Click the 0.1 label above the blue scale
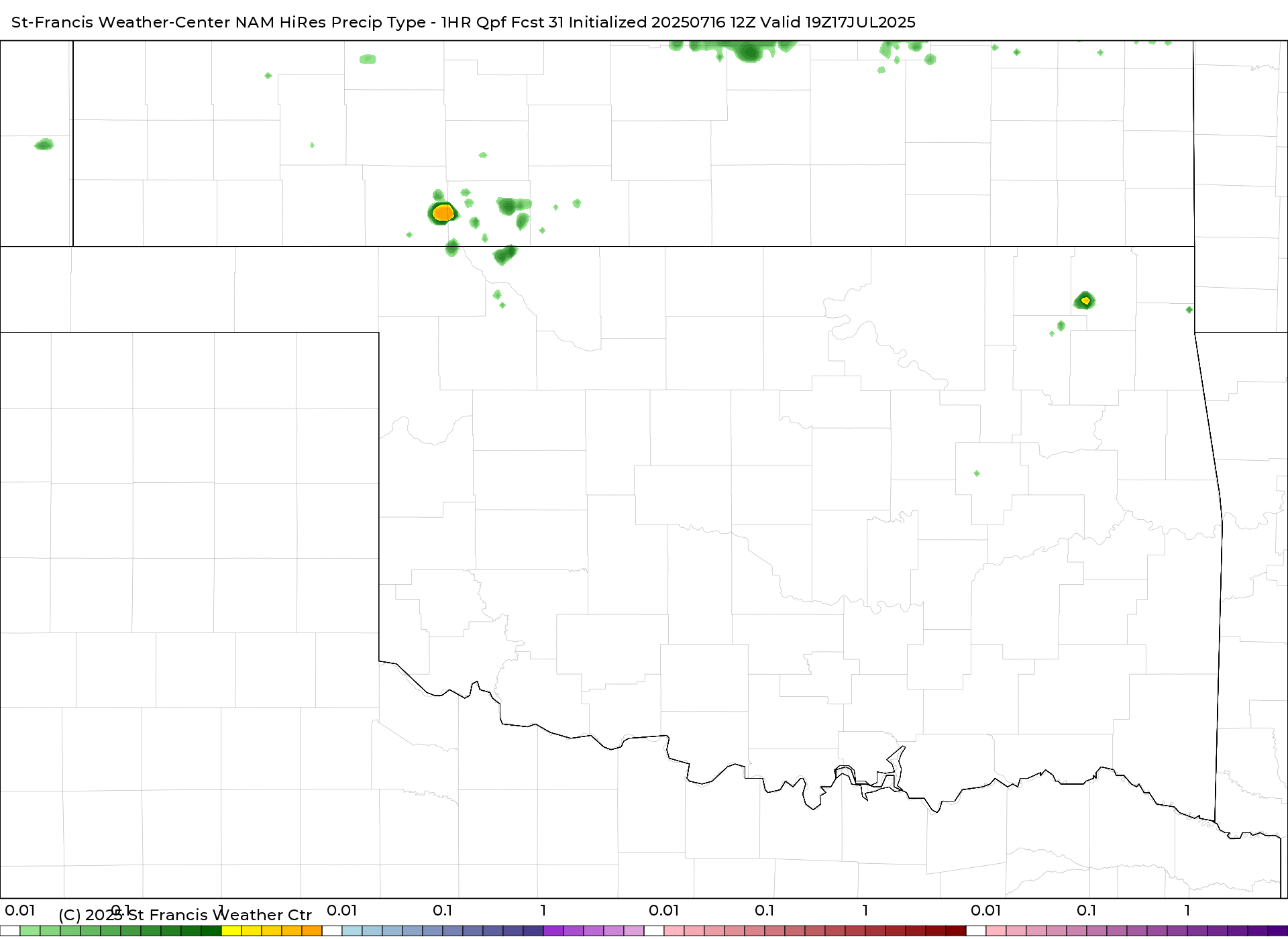Image resolution: width=1288 pixels, height=939 pixels. tap(443, 911)
